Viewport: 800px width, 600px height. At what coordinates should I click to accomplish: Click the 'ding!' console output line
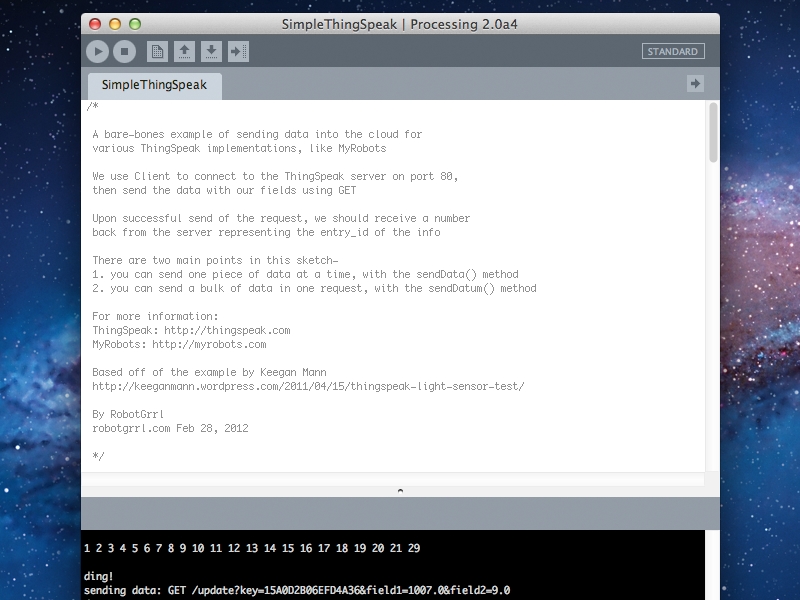(98, 577)
